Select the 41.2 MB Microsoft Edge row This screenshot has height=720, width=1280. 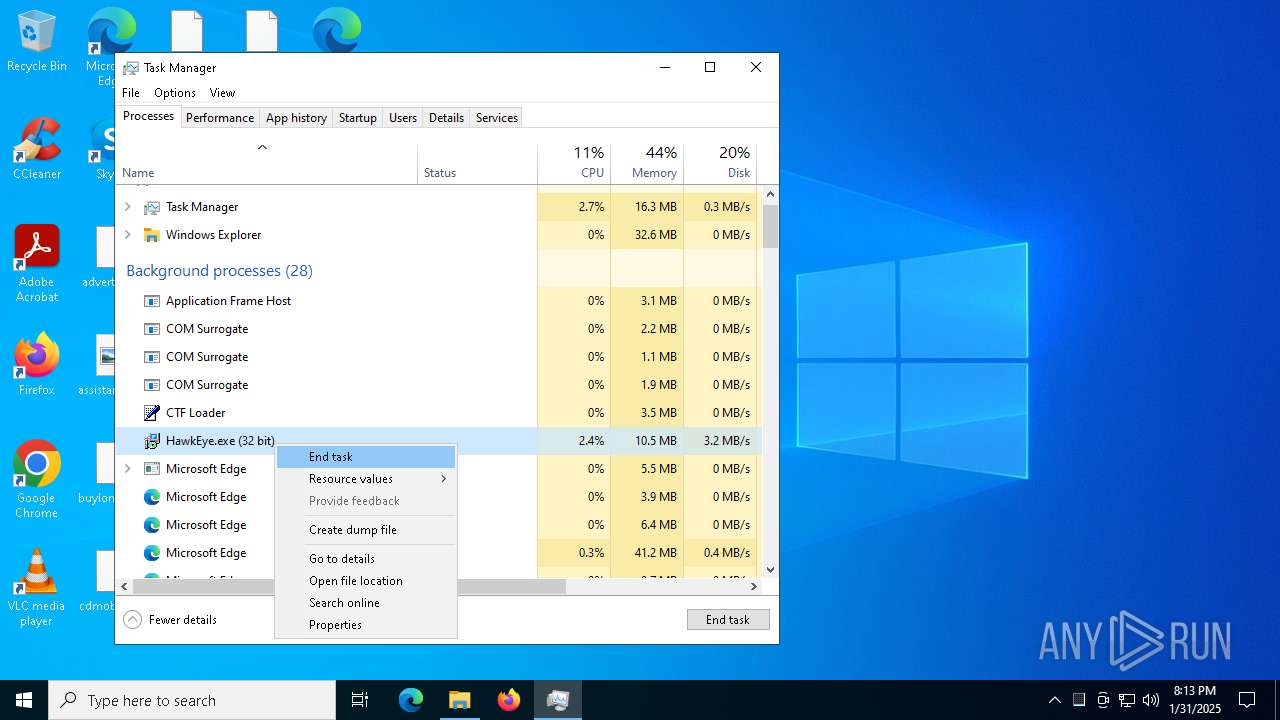pyautogui.click(x=438, y=553)
